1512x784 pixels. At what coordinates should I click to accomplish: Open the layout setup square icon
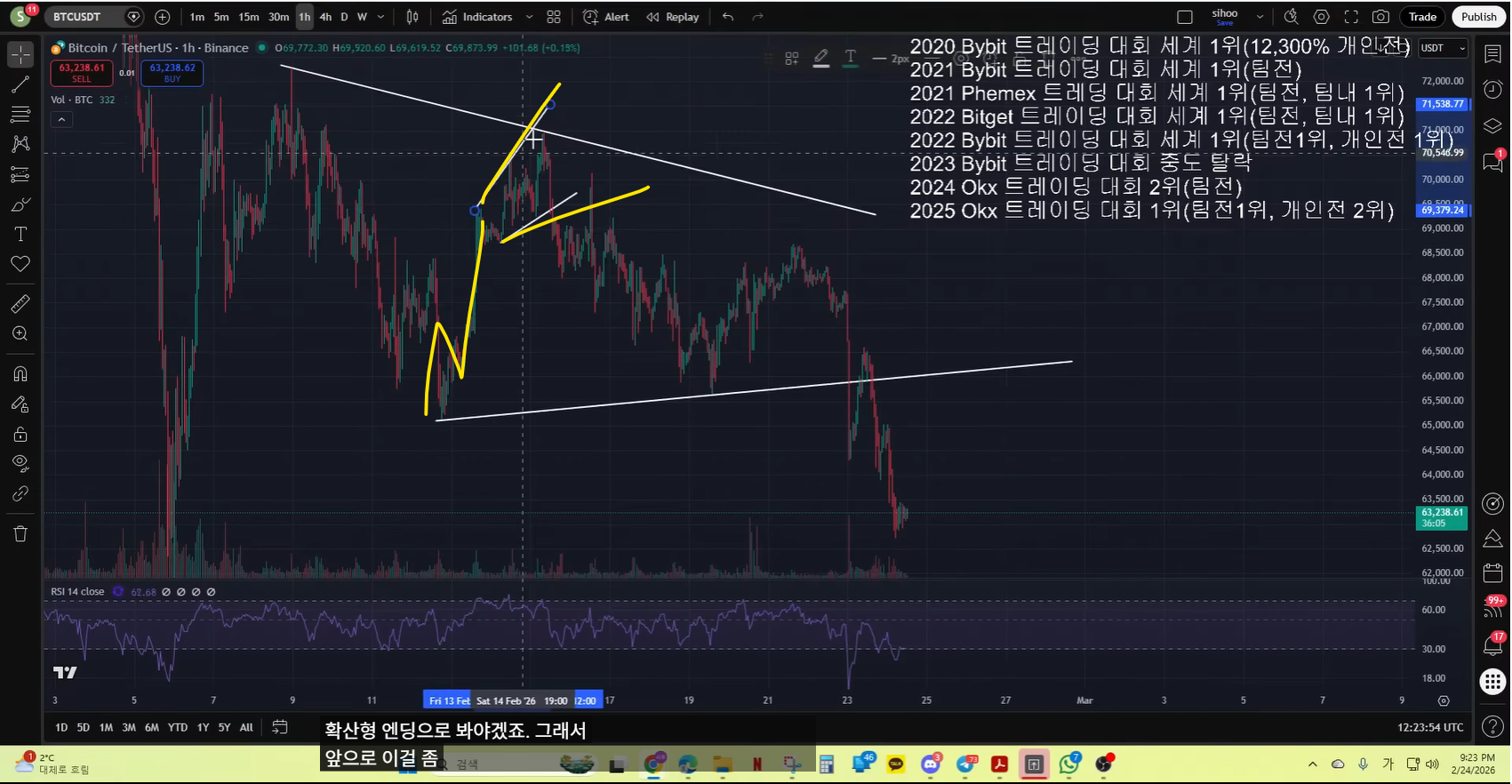[x=1184, y=17]
